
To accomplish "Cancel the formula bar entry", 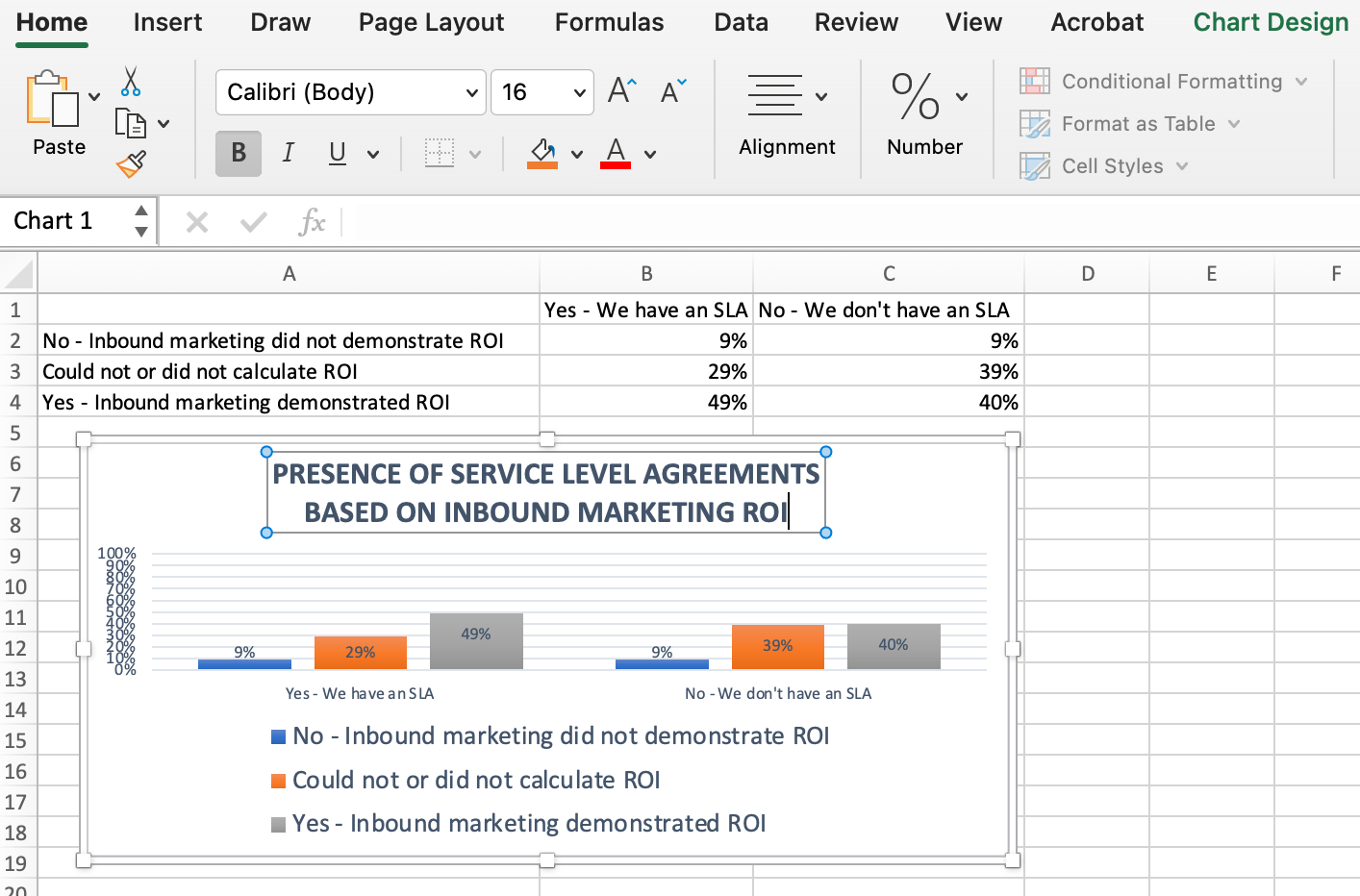I will pyautogui.click(x=197, y=223).
